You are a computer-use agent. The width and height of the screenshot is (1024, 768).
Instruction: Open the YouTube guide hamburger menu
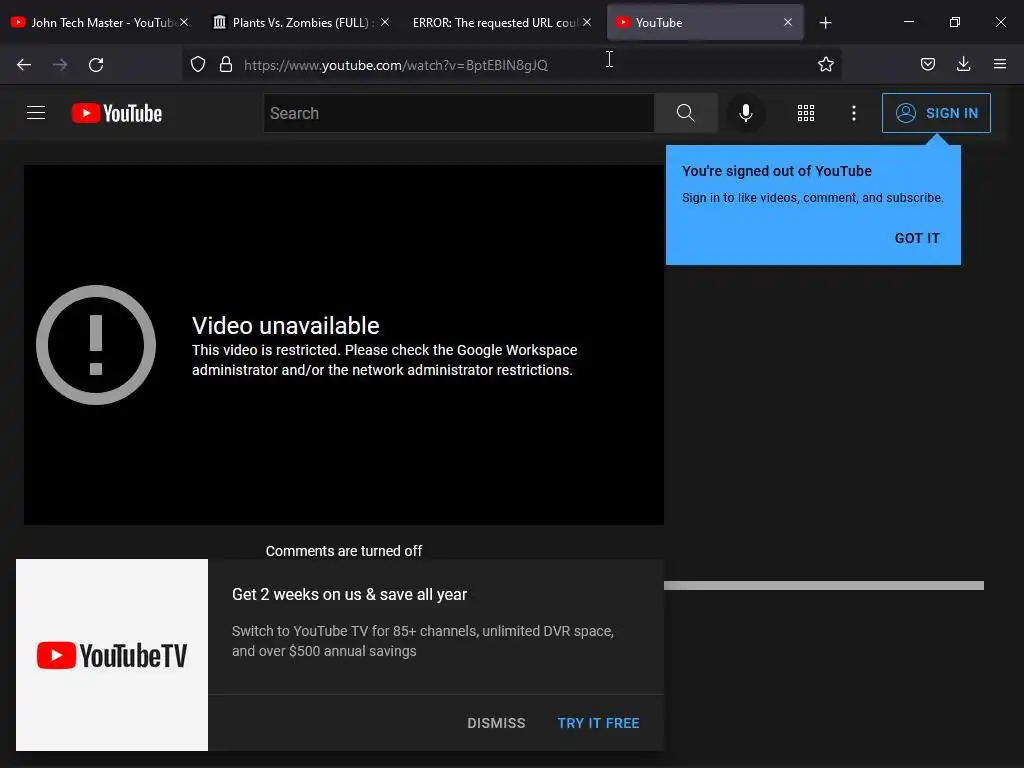click(36, 113)
